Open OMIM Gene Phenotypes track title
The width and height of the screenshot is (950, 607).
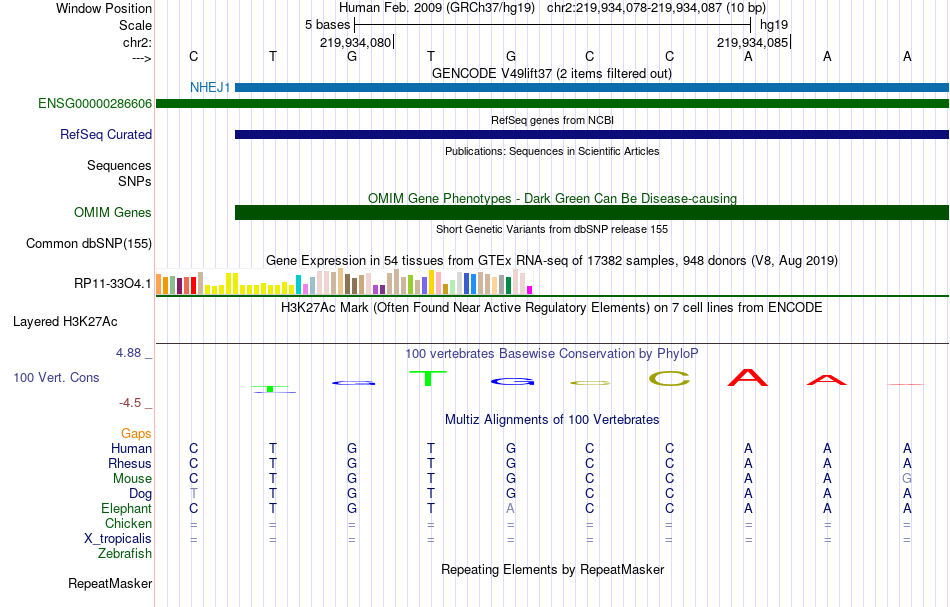[x=553, y=199]
